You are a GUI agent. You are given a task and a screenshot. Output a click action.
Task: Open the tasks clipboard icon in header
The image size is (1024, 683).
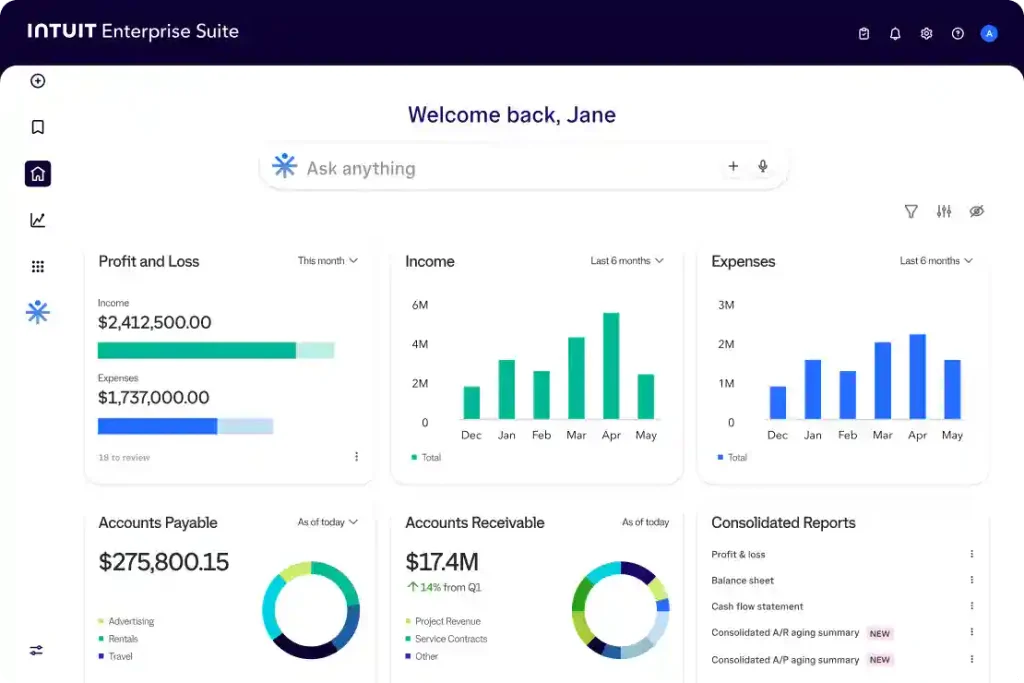[863, 33]
